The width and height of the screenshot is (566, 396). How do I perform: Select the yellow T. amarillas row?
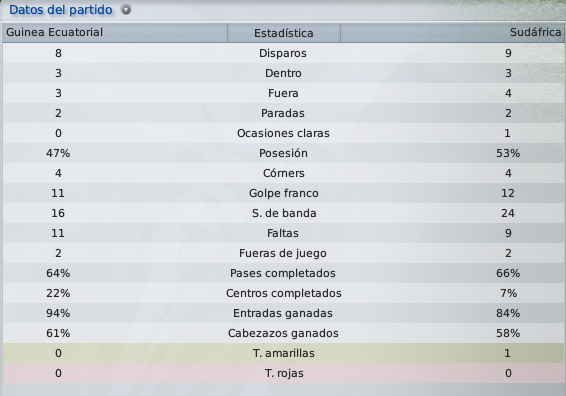pyautogui.click(x=283, y=353)
